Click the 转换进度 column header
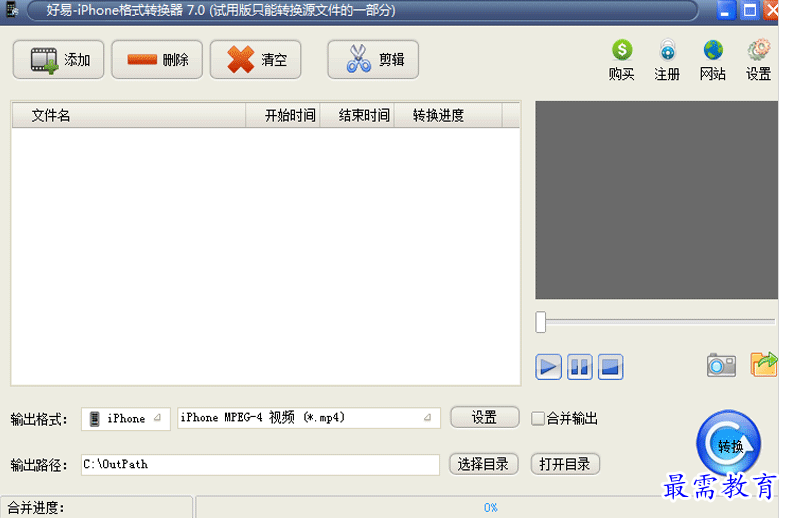 click(x=448, y=116)
